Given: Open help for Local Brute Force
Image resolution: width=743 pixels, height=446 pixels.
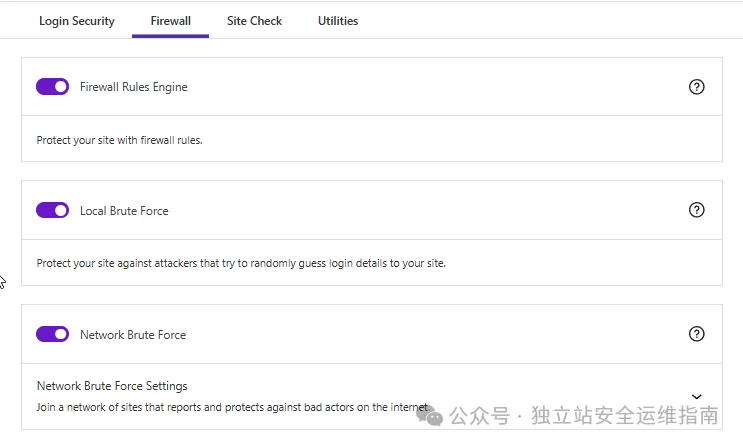Looking at the screenshot, I should click(x=696, y=210).
